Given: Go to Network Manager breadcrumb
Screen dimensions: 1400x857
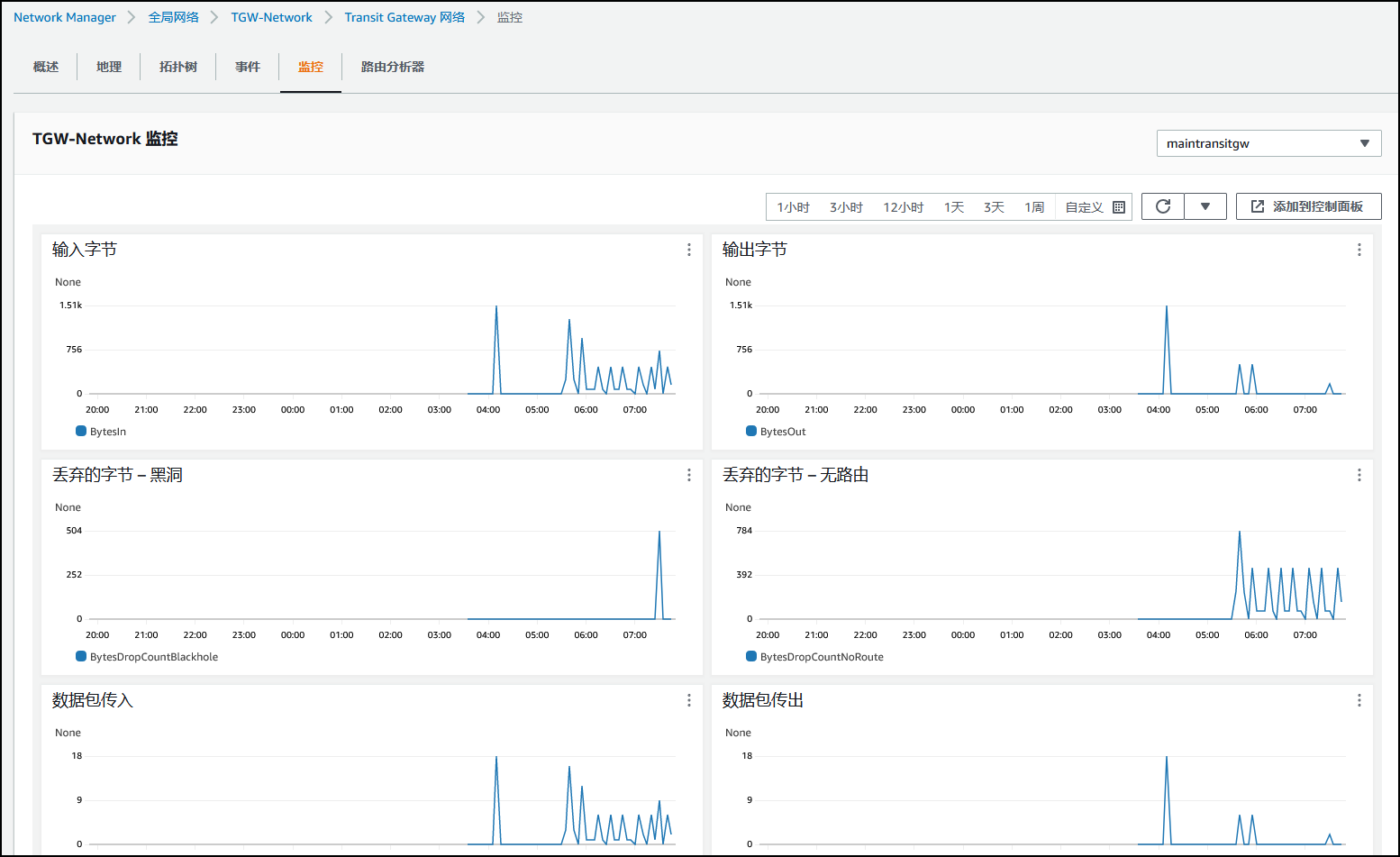Looking at the screenshot, I should 65,17.
